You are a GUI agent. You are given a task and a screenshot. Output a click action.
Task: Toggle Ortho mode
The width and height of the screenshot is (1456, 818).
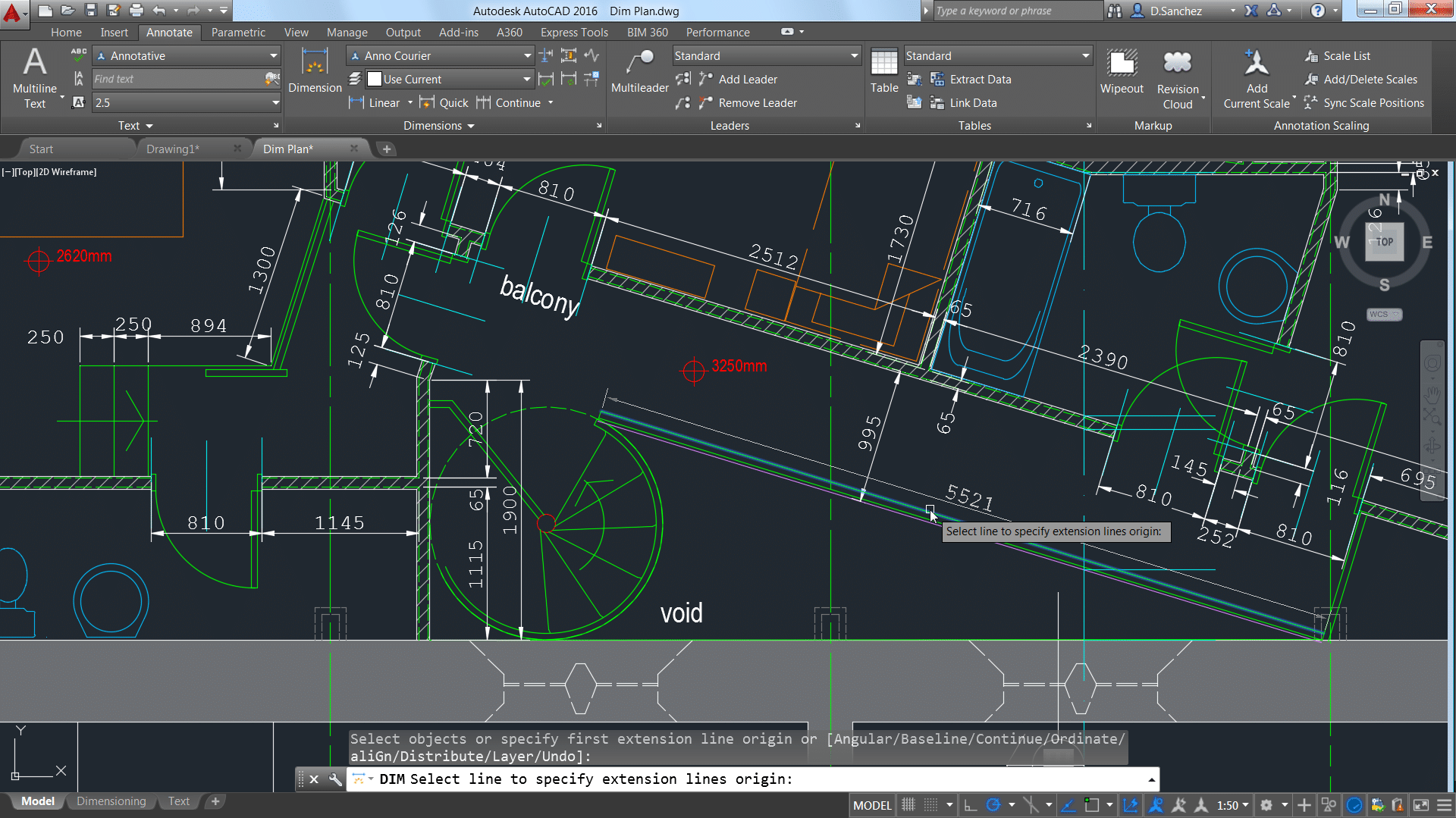pos(970,805)
